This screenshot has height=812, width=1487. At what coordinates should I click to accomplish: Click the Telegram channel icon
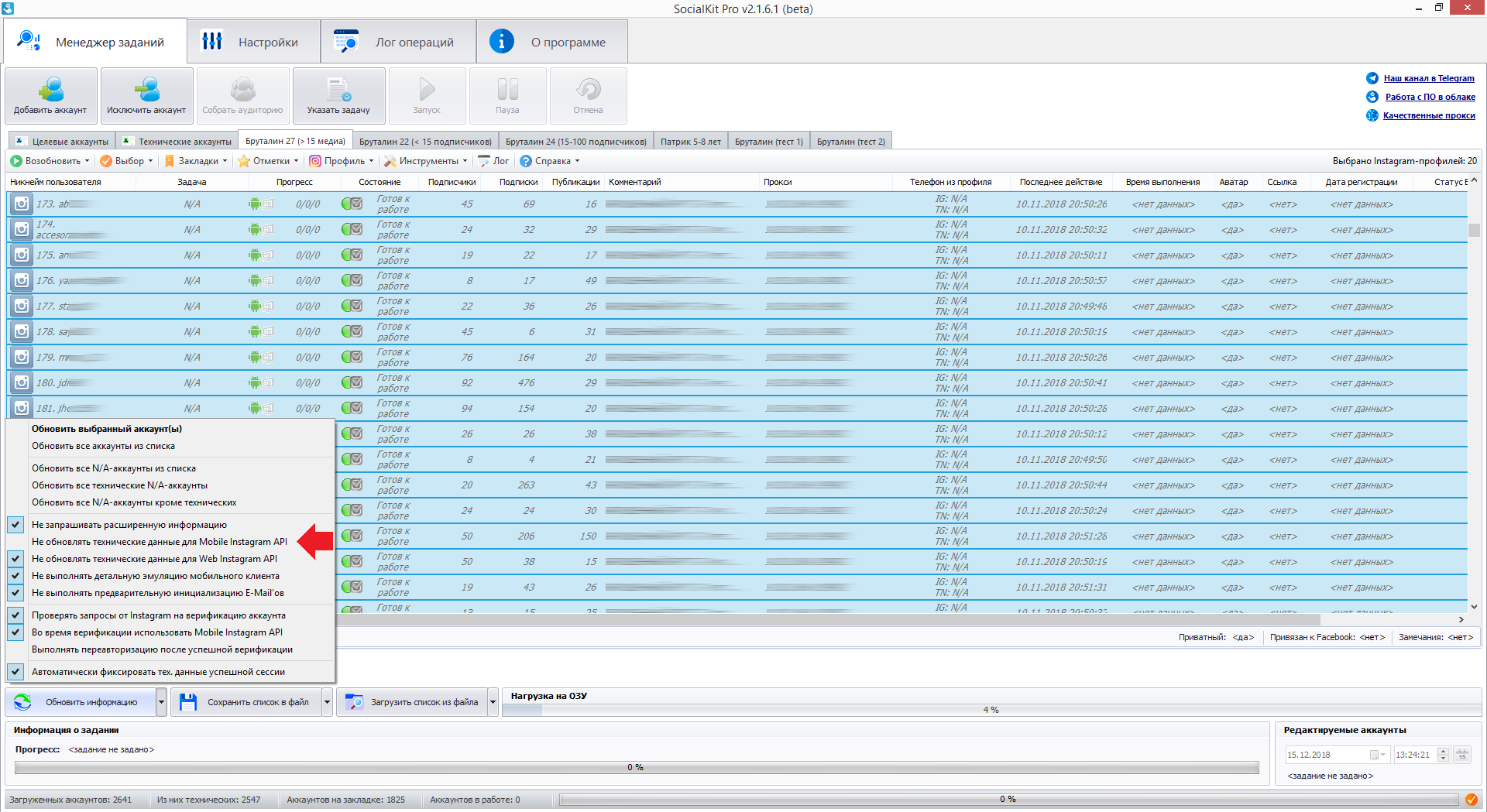click(1372, 78)
